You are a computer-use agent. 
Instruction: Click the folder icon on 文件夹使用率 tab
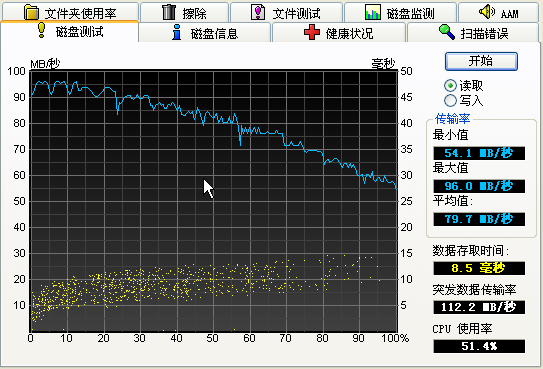[32, 12]
